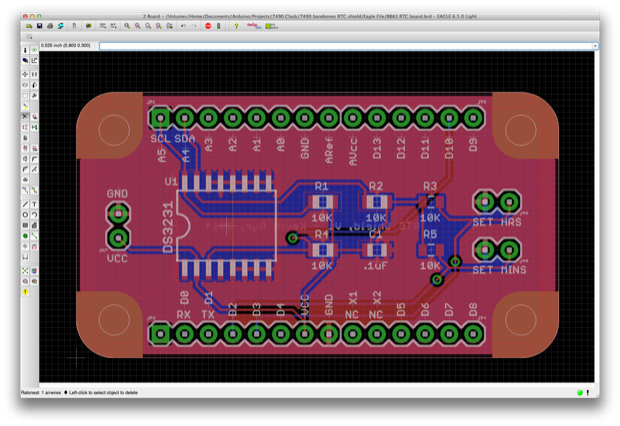Select the Paste tool
Image resolution: width=620 pixels, height=426 pixels.
click(25, 106)
